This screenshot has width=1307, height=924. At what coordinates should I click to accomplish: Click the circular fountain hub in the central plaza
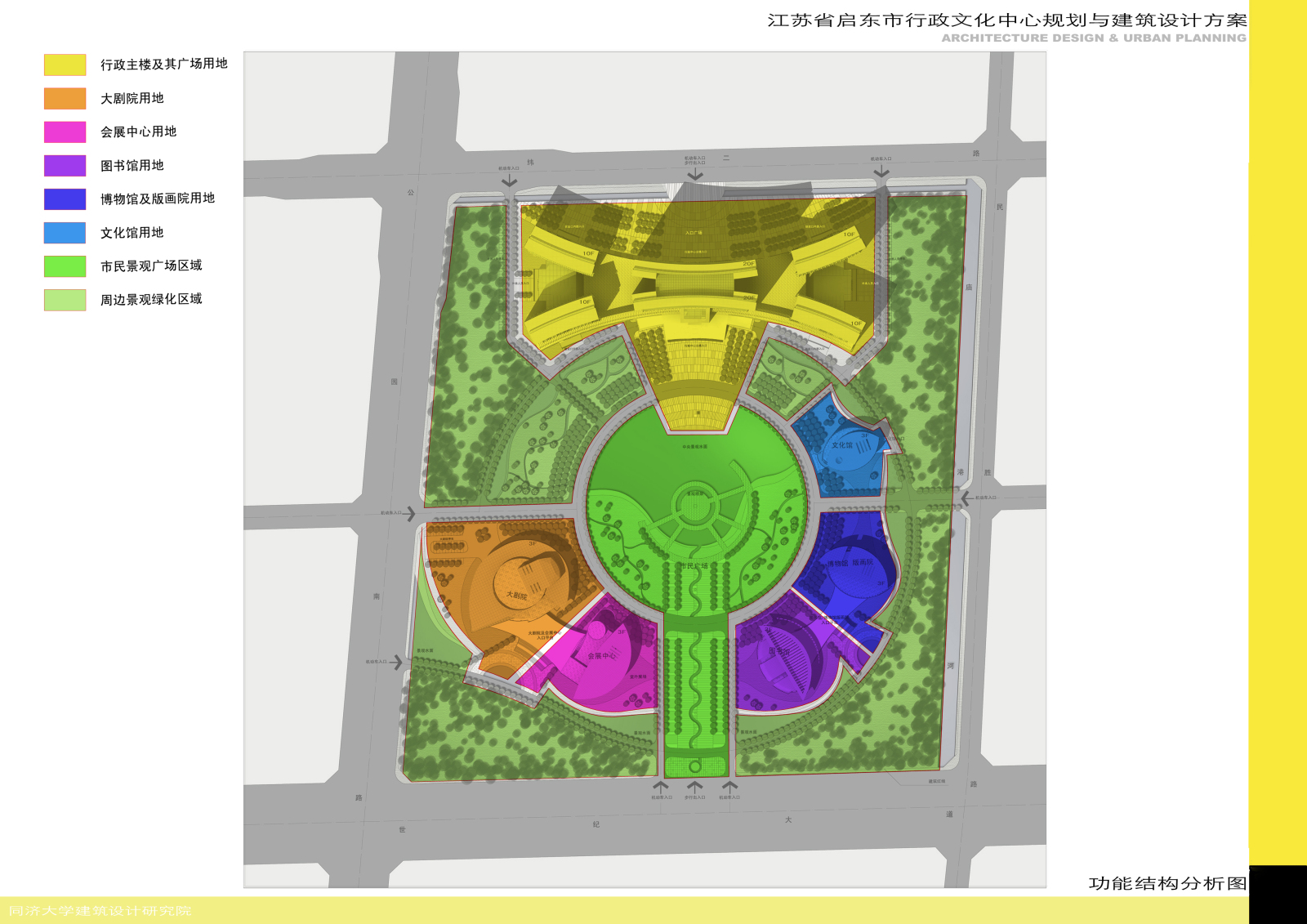pyautogui.click(x=694, y=505)
